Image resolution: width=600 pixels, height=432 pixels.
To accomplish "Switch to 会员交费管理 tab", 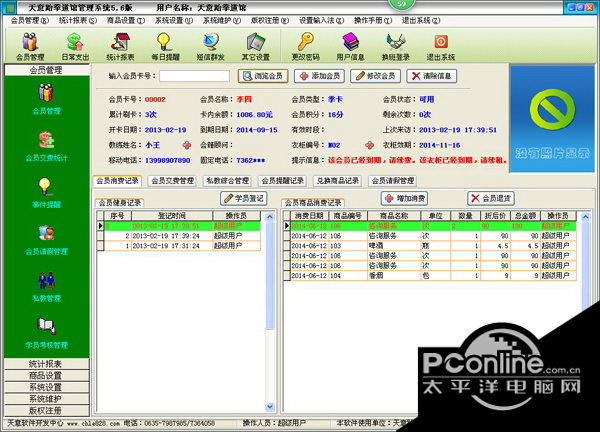I will (x=172, y=181).
